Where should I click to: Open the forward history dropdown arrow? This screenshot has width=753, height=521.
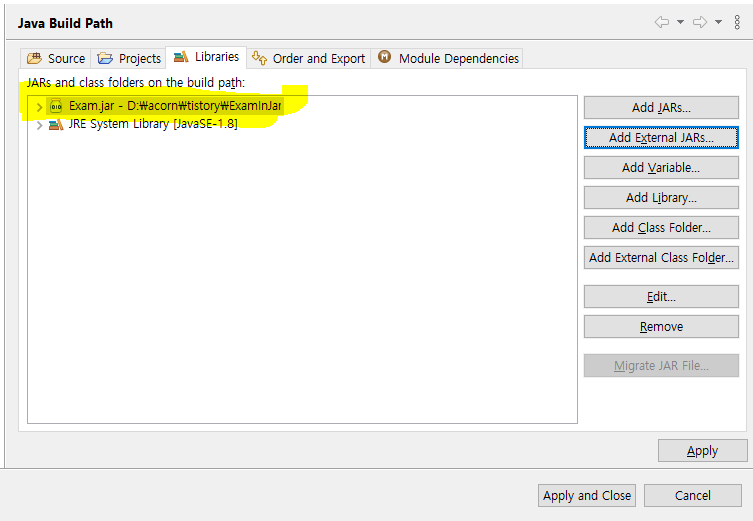(x=718, y=22)
